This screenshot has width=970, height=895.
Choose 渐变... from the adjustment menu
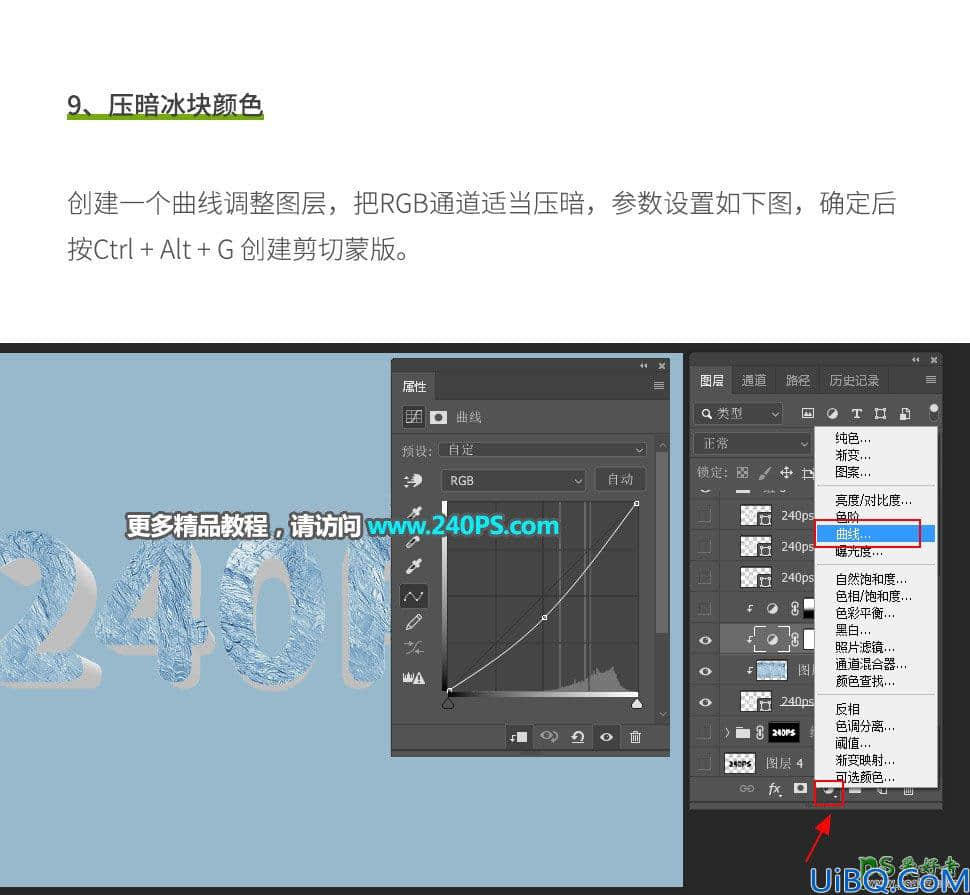875,455
